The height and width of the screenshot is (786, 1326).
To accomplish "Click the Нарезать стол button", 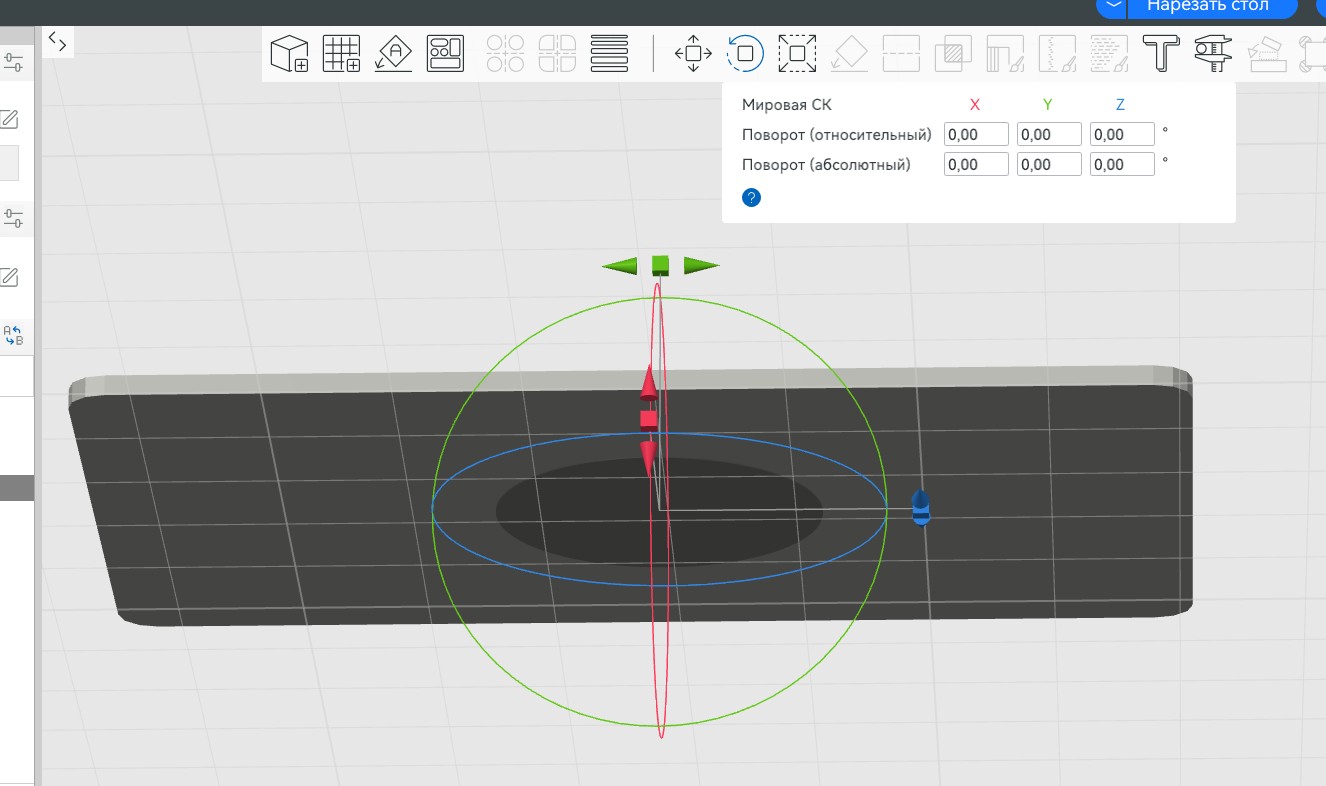I will (1207, 6).
